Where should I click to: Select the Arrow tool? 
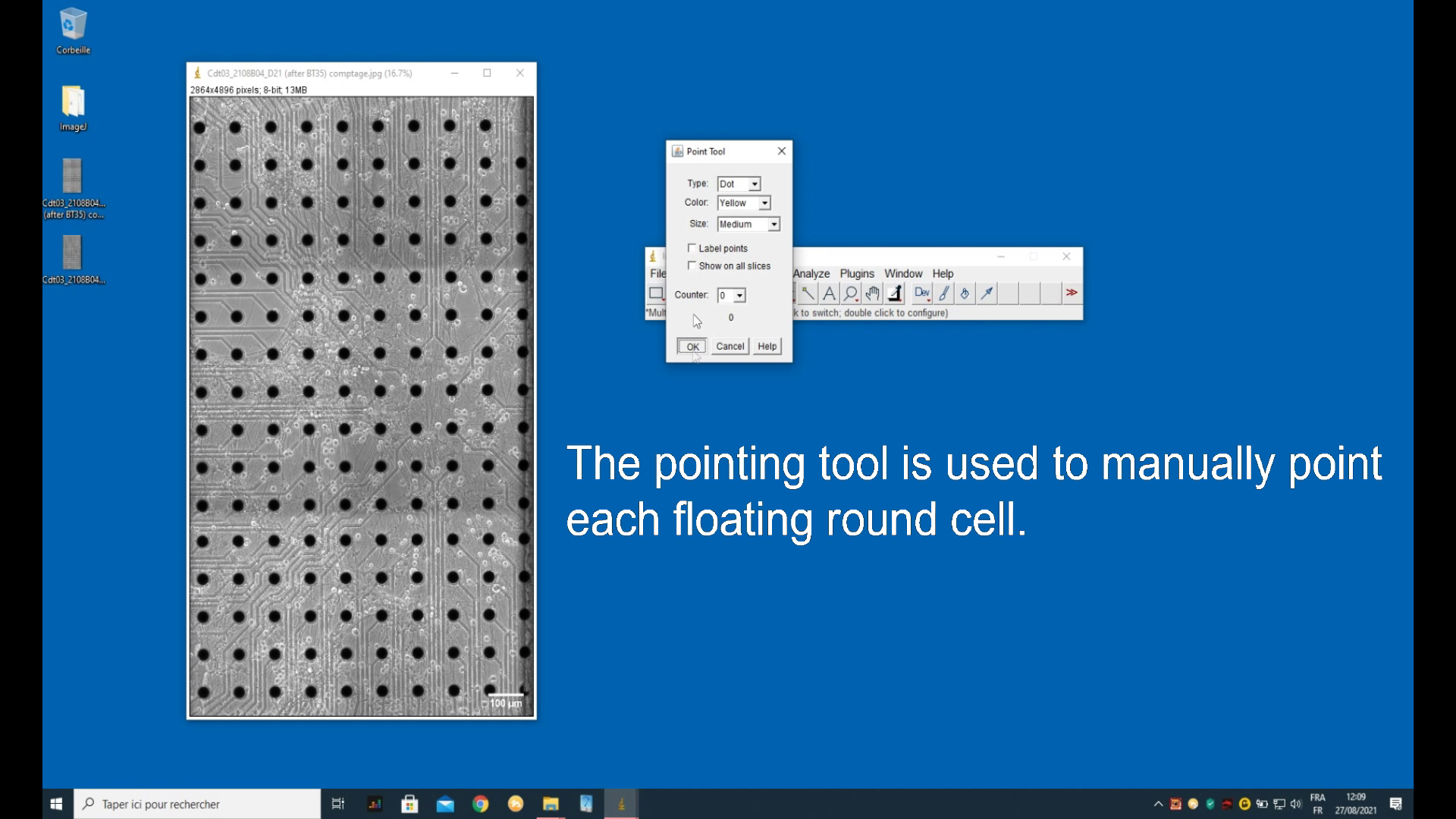pos(987,293)
